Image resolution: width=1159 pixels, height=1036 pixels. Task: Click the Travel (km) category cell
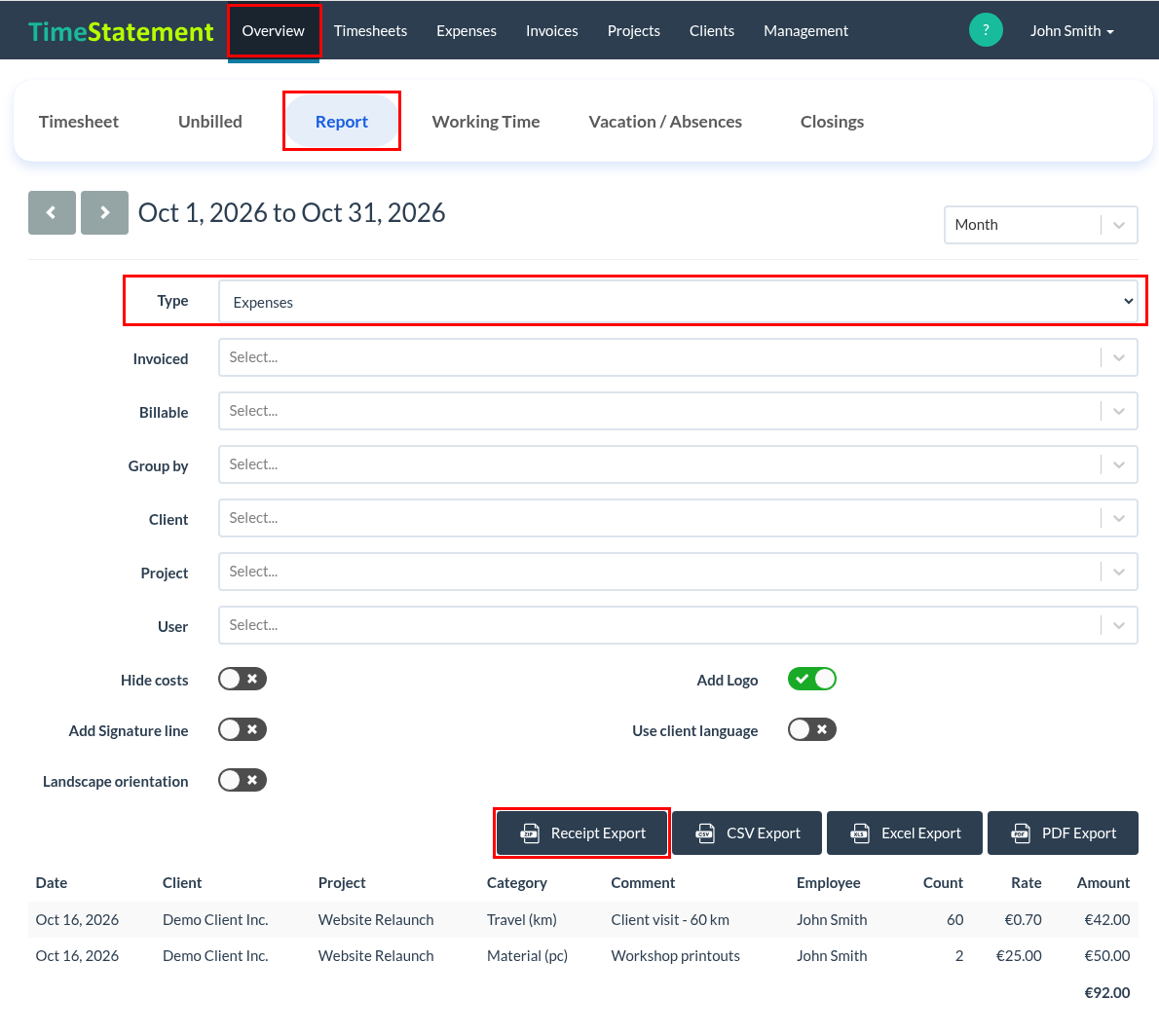(x=522, y=920)
